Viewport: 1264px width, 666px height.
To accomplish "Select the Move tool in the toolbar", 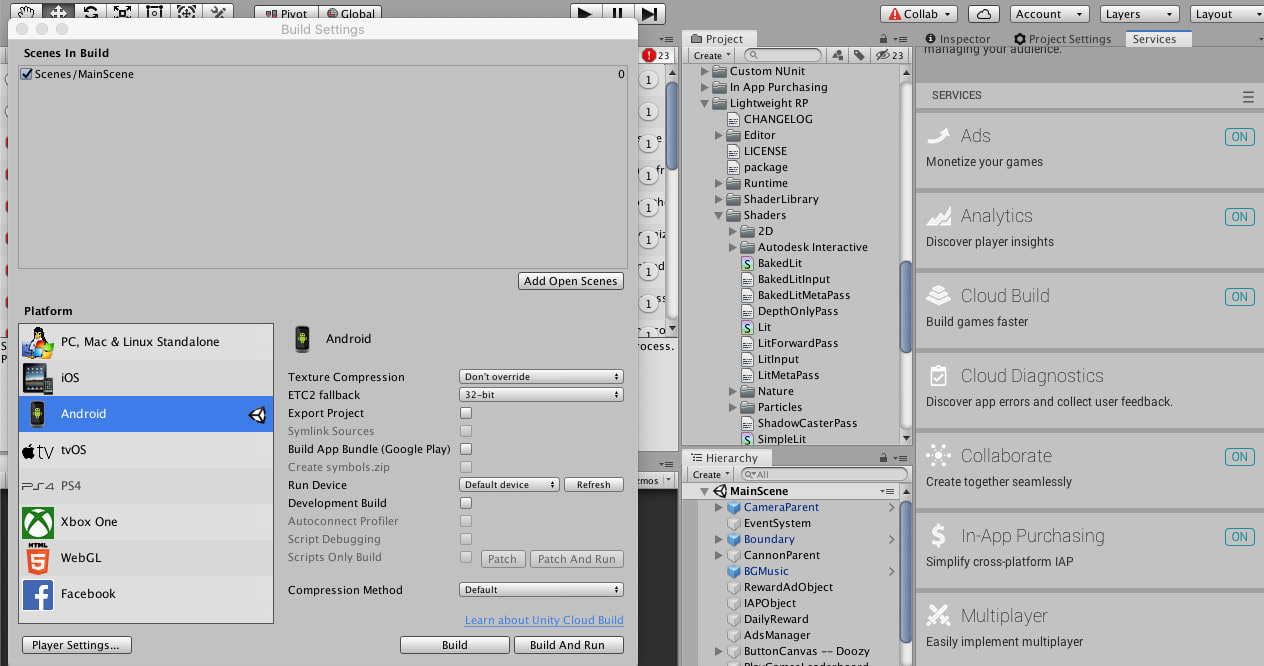I will coord(58,13).
